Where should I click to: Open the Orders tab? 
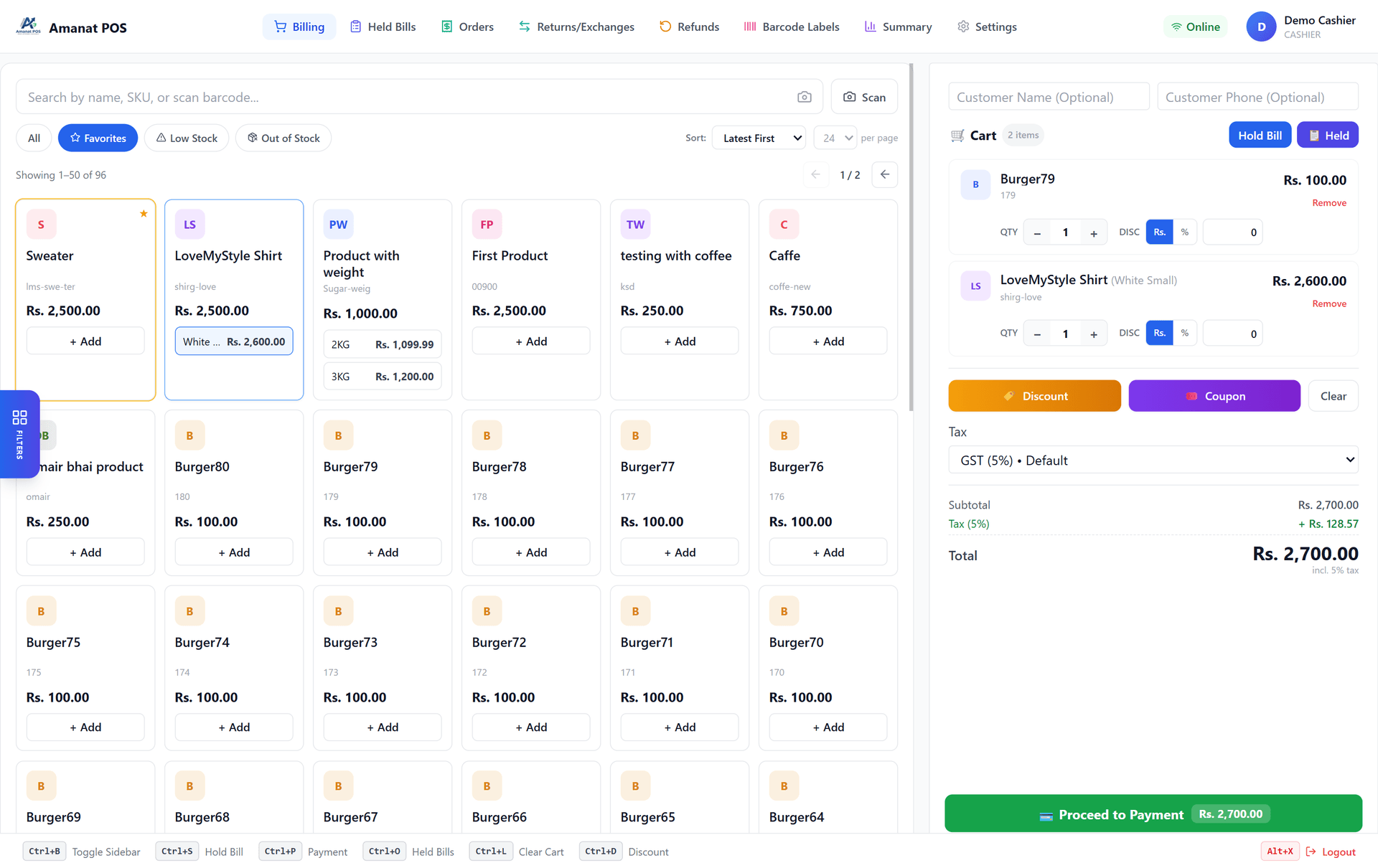tap(467, 27)
